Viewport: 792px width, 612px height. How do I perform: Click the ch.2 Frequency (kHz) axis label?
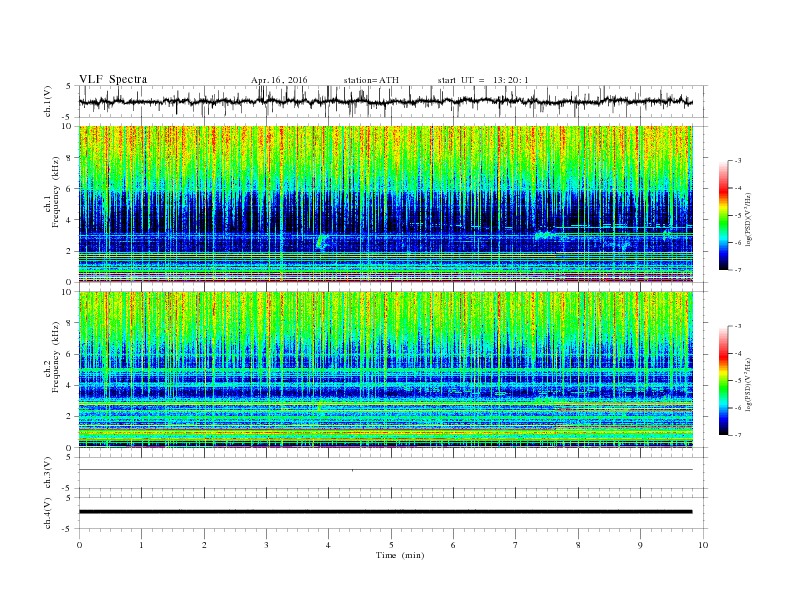(x=52, y=357)
